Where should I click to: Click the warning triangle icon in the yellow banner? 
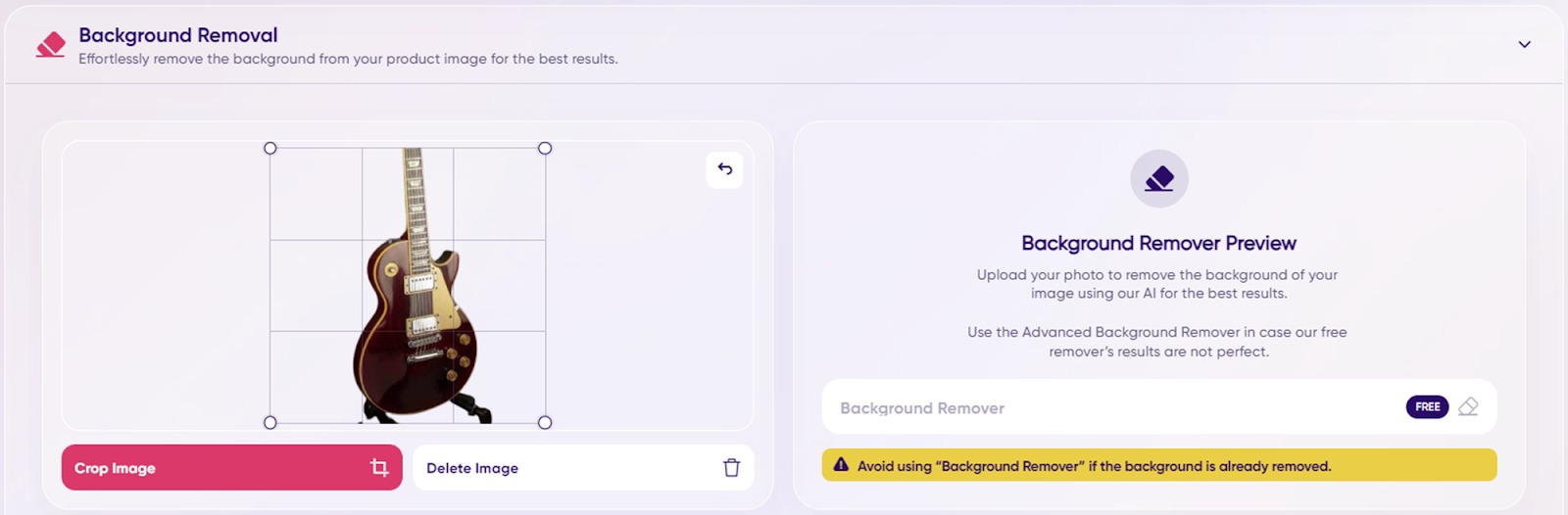[x=841, y=465]
